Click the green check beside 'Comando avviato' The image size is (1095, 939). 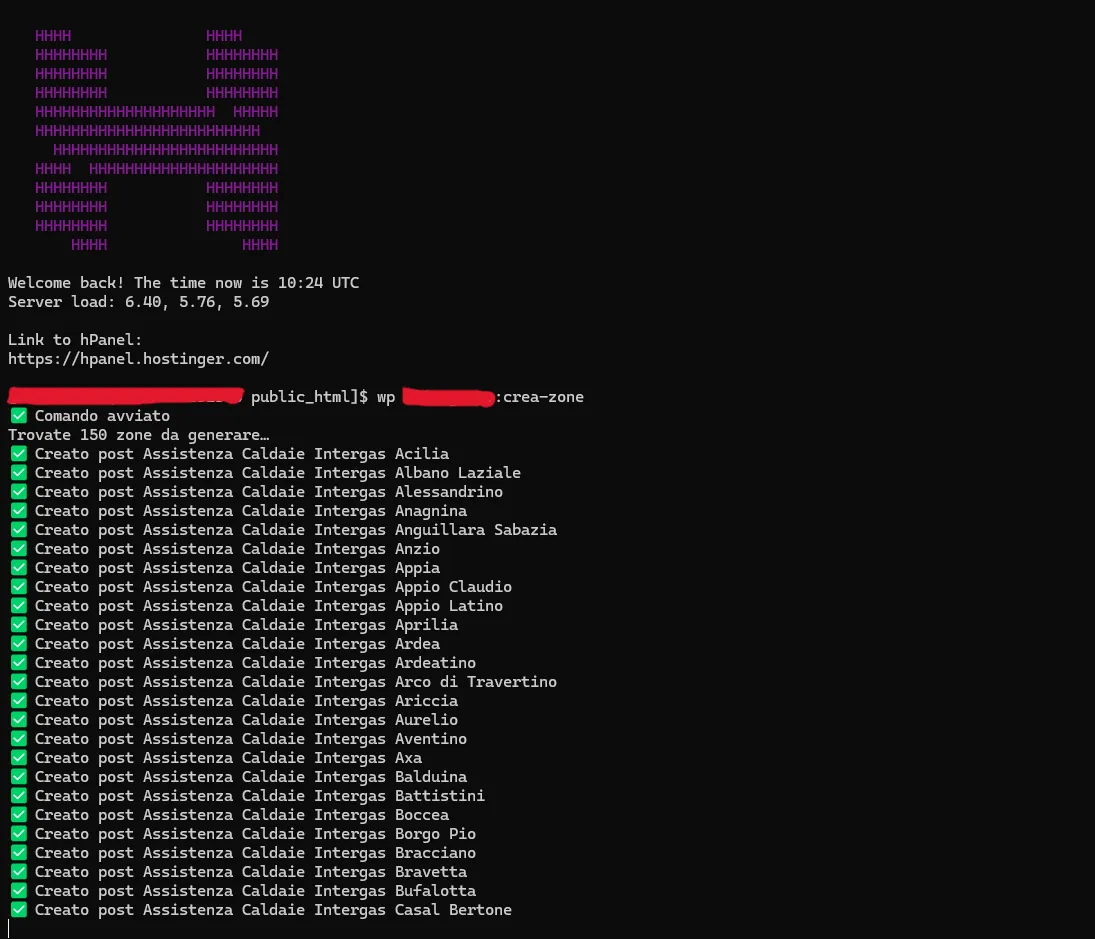tap(19, 415)
